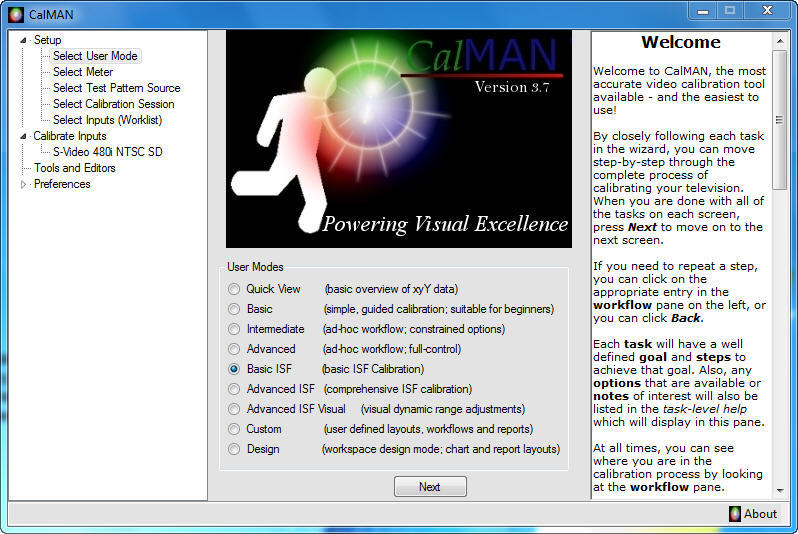Click the Preferences tree label

coord(62,184)
